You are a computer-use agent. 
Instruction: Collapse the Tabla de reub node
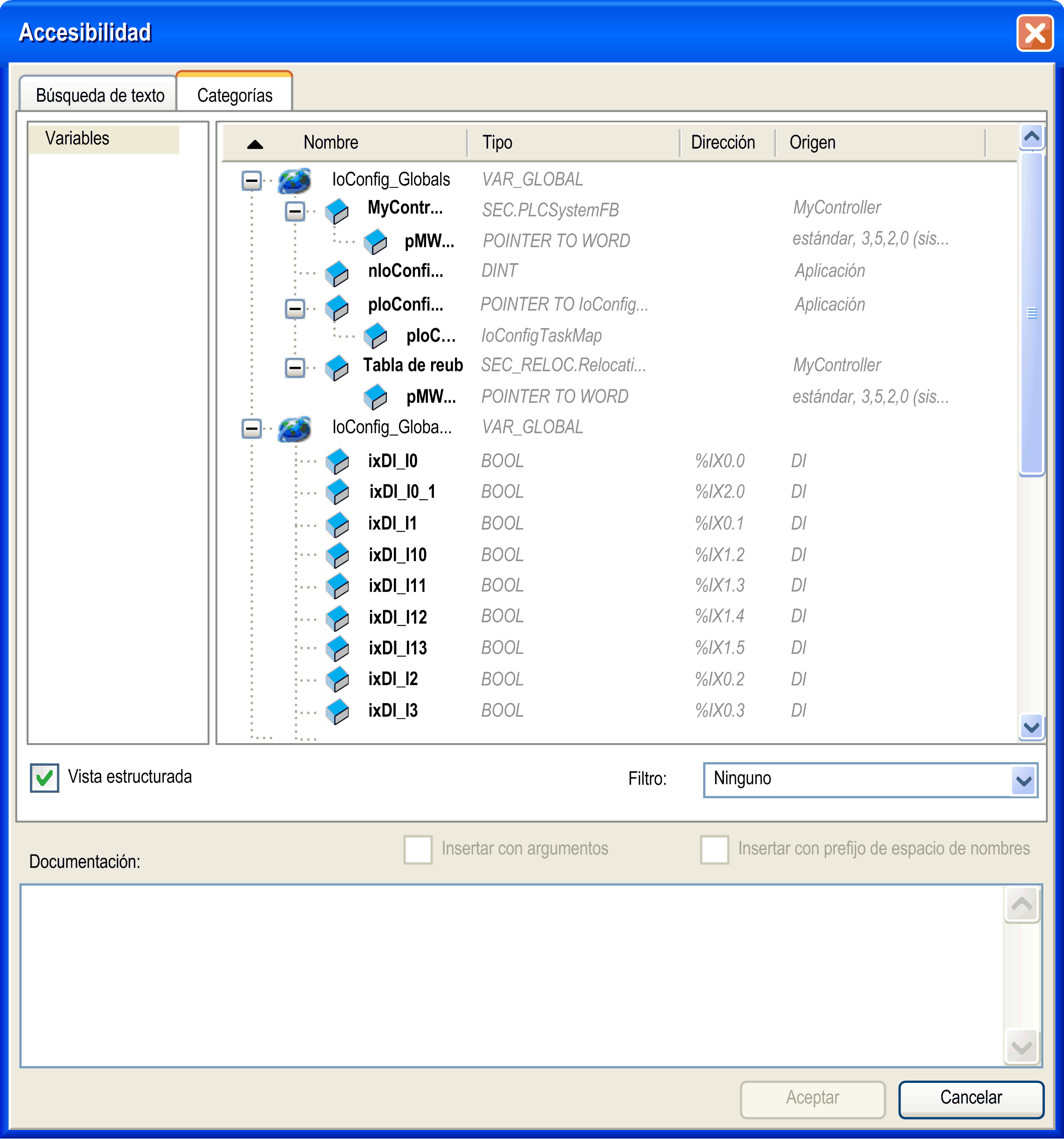click(295, 367)
